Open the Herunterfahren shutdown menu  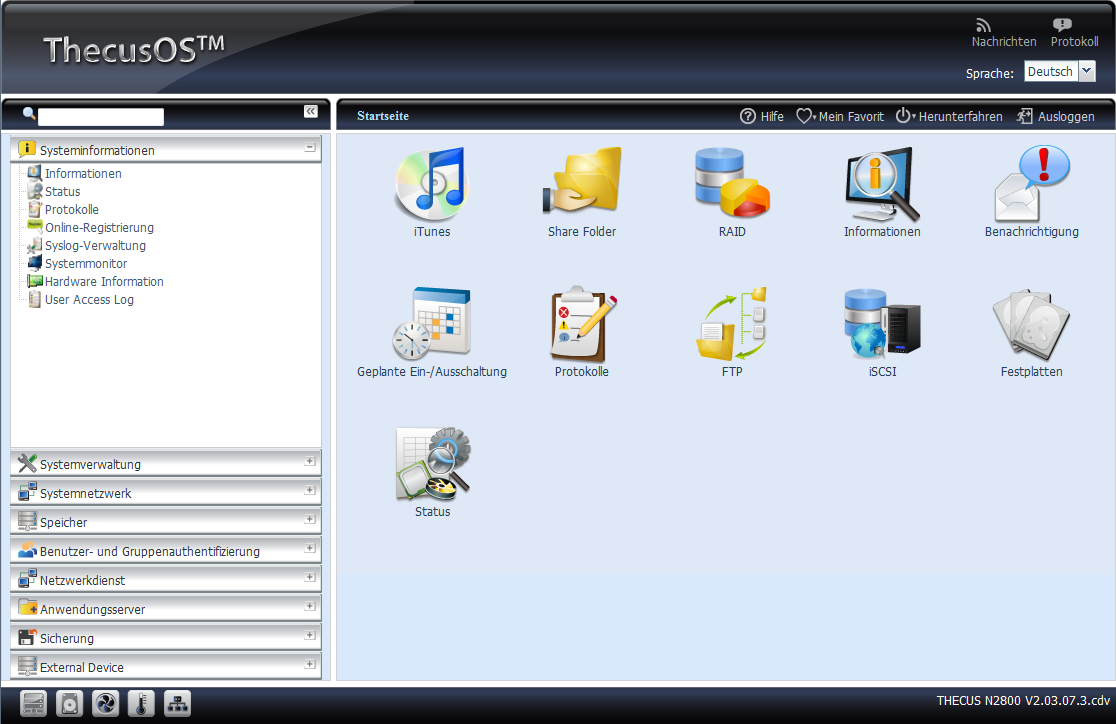coord(949,116)
